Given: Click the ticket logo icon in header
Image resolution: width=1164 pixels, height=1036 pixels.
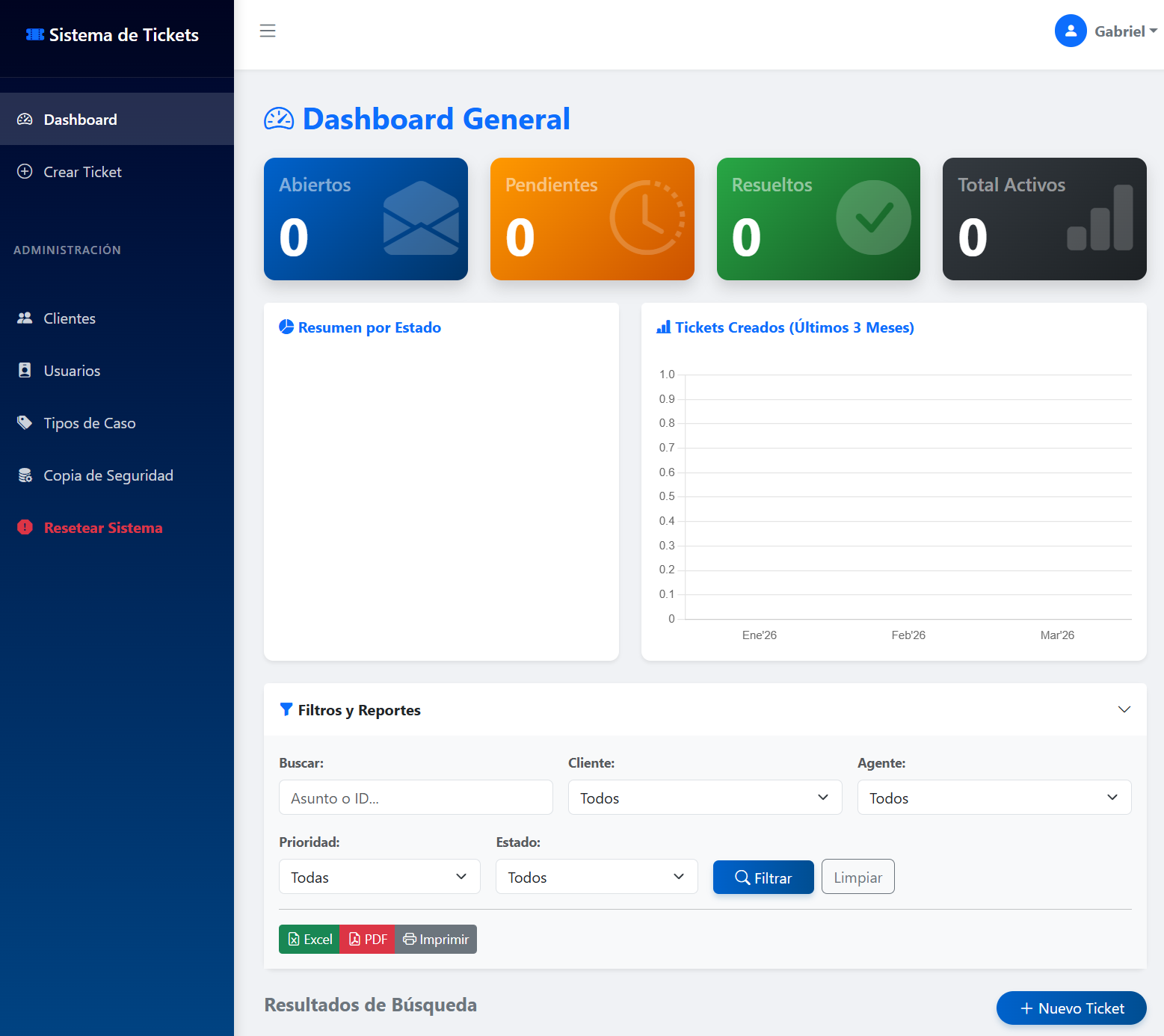Looking at the screenshot, I should coord(35,34).
